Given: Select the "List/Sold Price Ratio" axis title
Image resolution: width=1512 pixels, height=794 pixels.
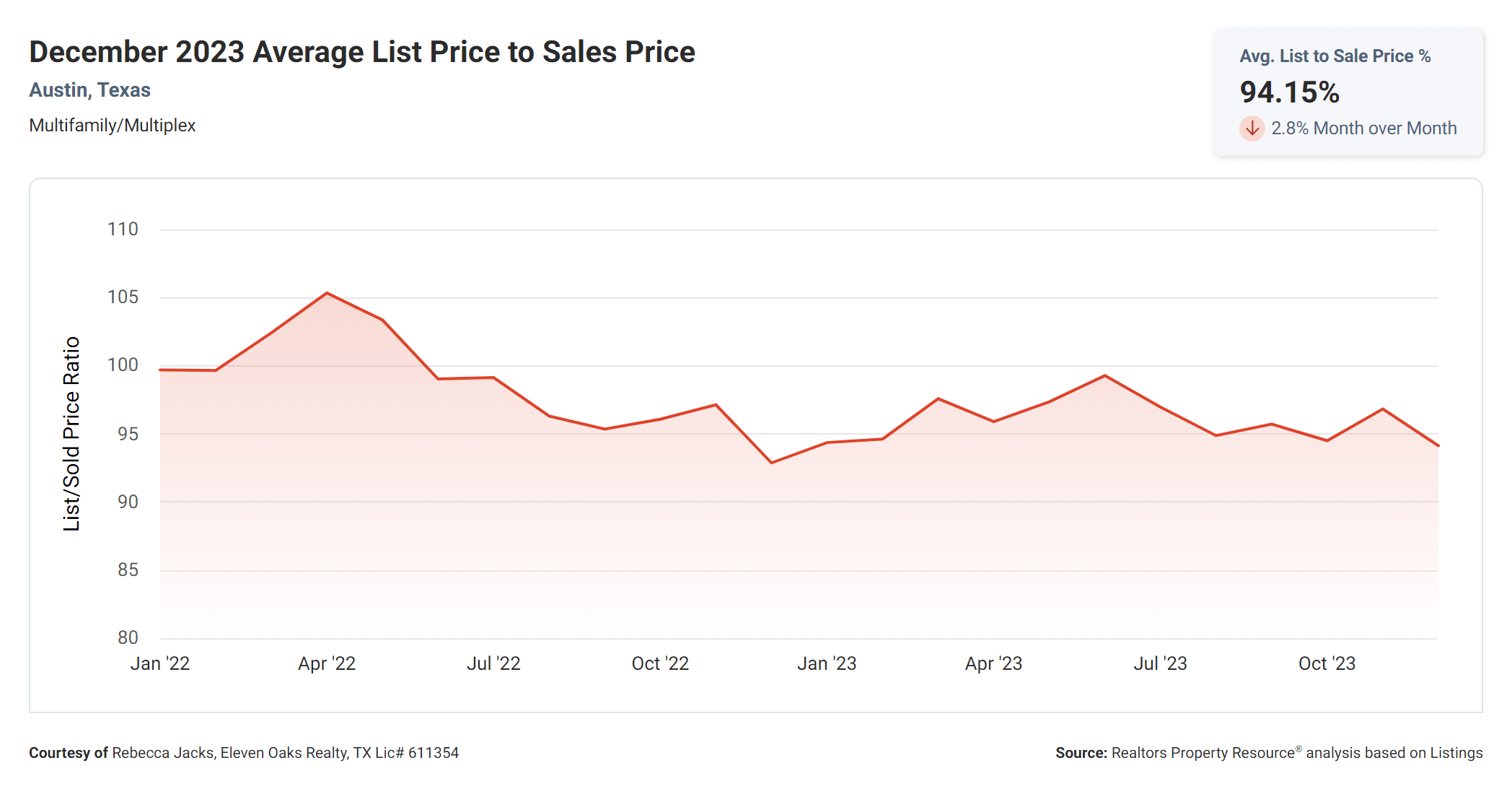Looking at the screenshot, I should click(71, 434).
